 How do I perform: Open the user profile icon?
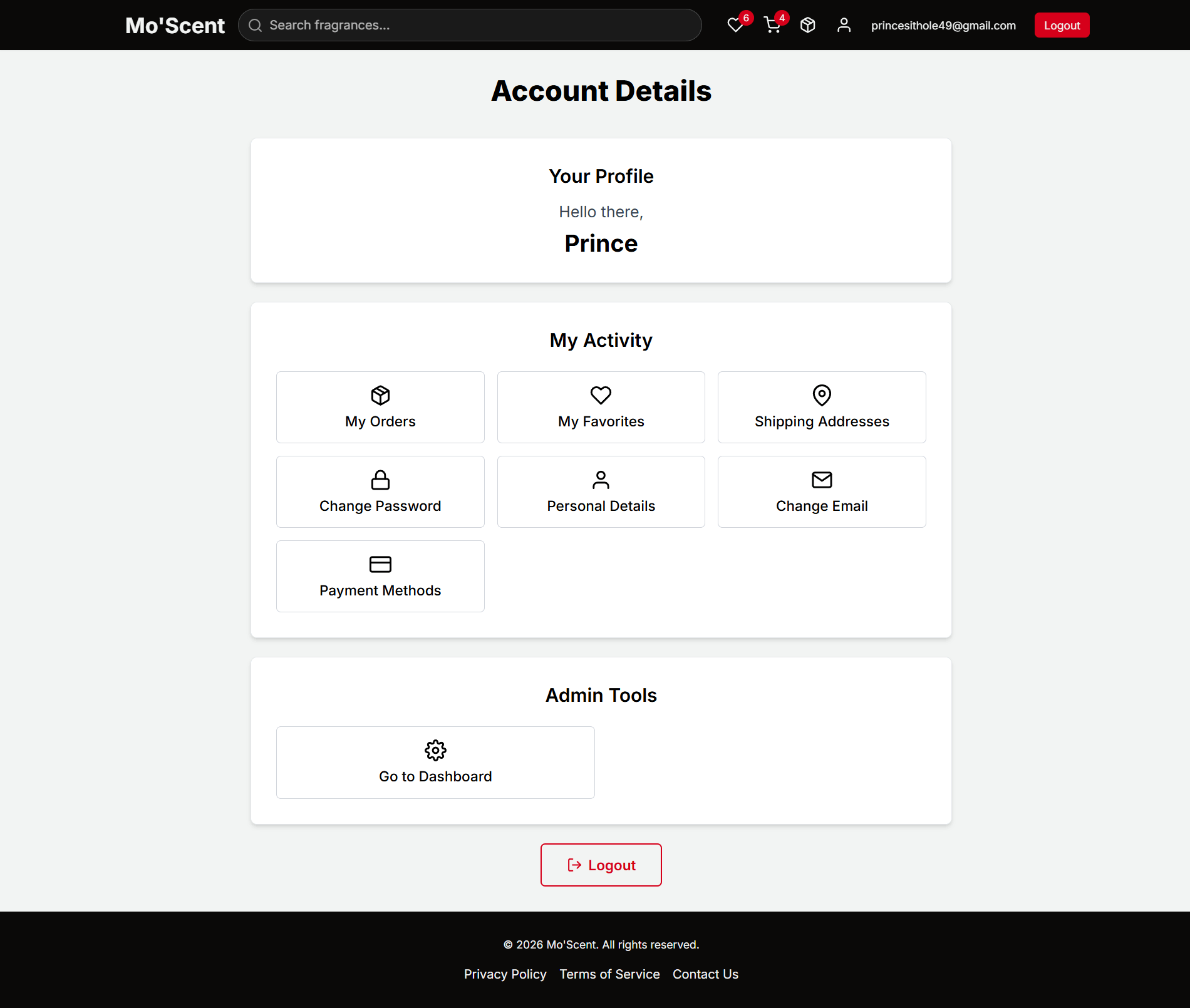click(844, 25)
